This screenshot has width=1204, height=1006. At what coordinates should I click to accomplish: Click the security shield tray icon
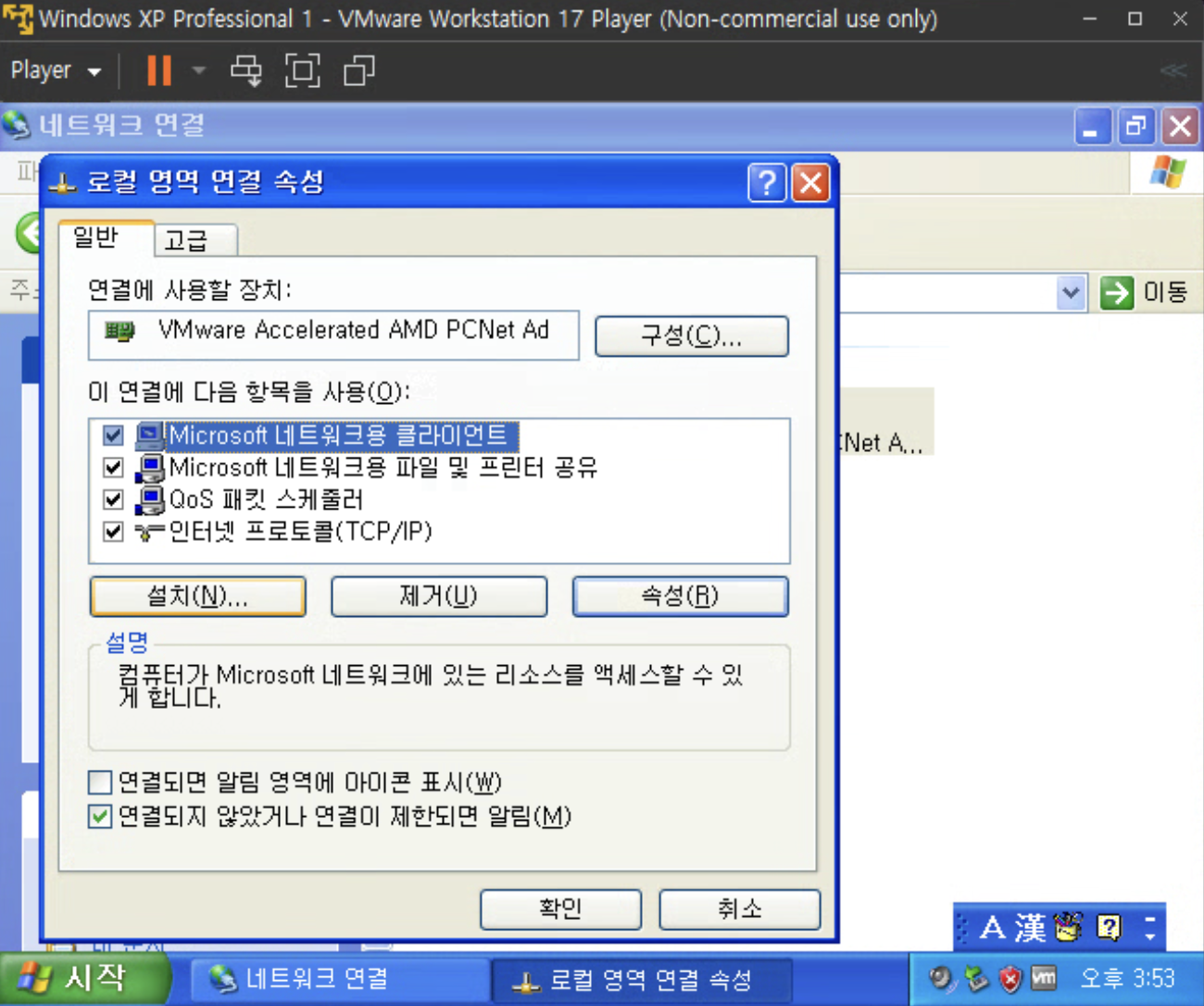(x=1010, y=978)
